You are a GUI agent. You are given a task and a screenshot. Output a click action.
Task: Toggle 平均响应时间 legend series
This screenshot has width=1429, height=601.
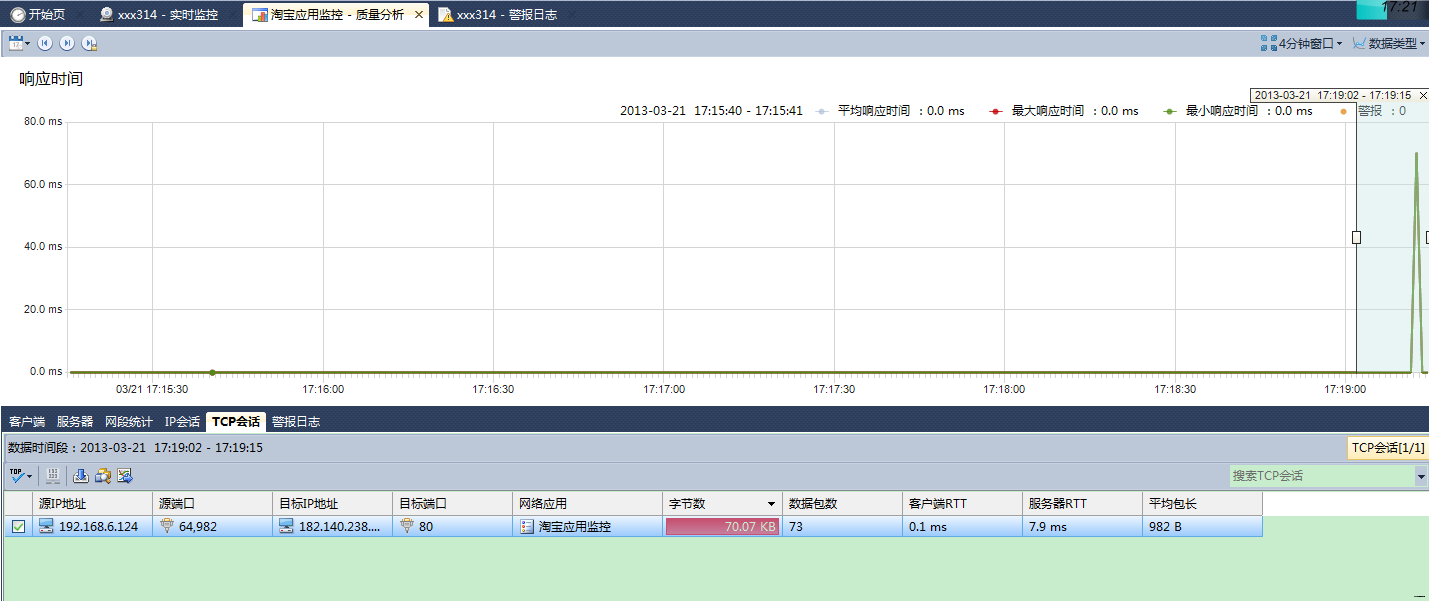(x=890, y=111)
